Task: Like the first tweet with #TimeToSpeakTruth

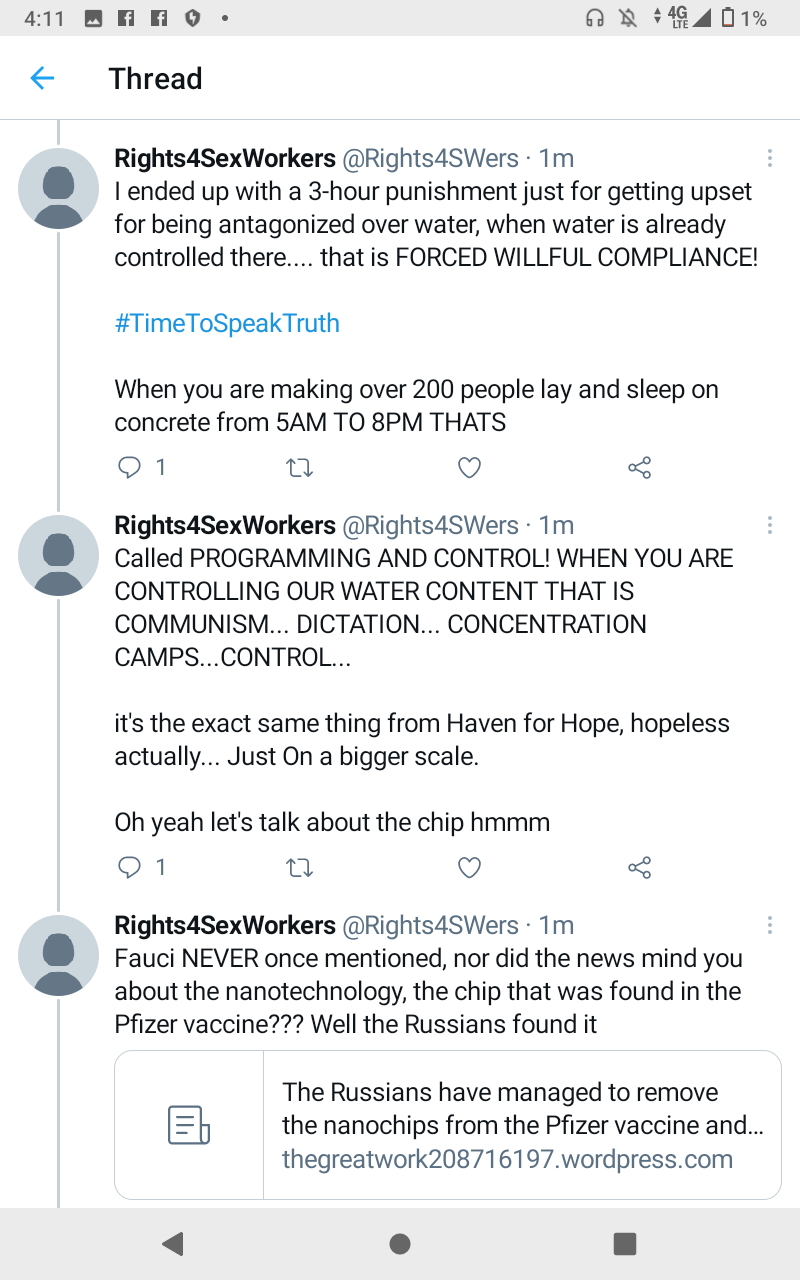Action: coord(469,467)
